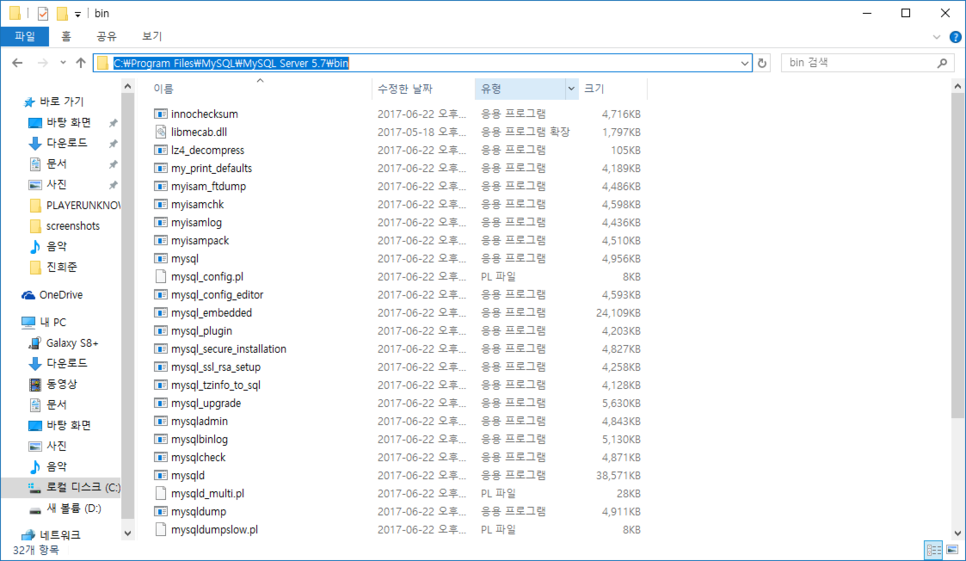
Task: Sort by 유형 column header
Action: 519,89
